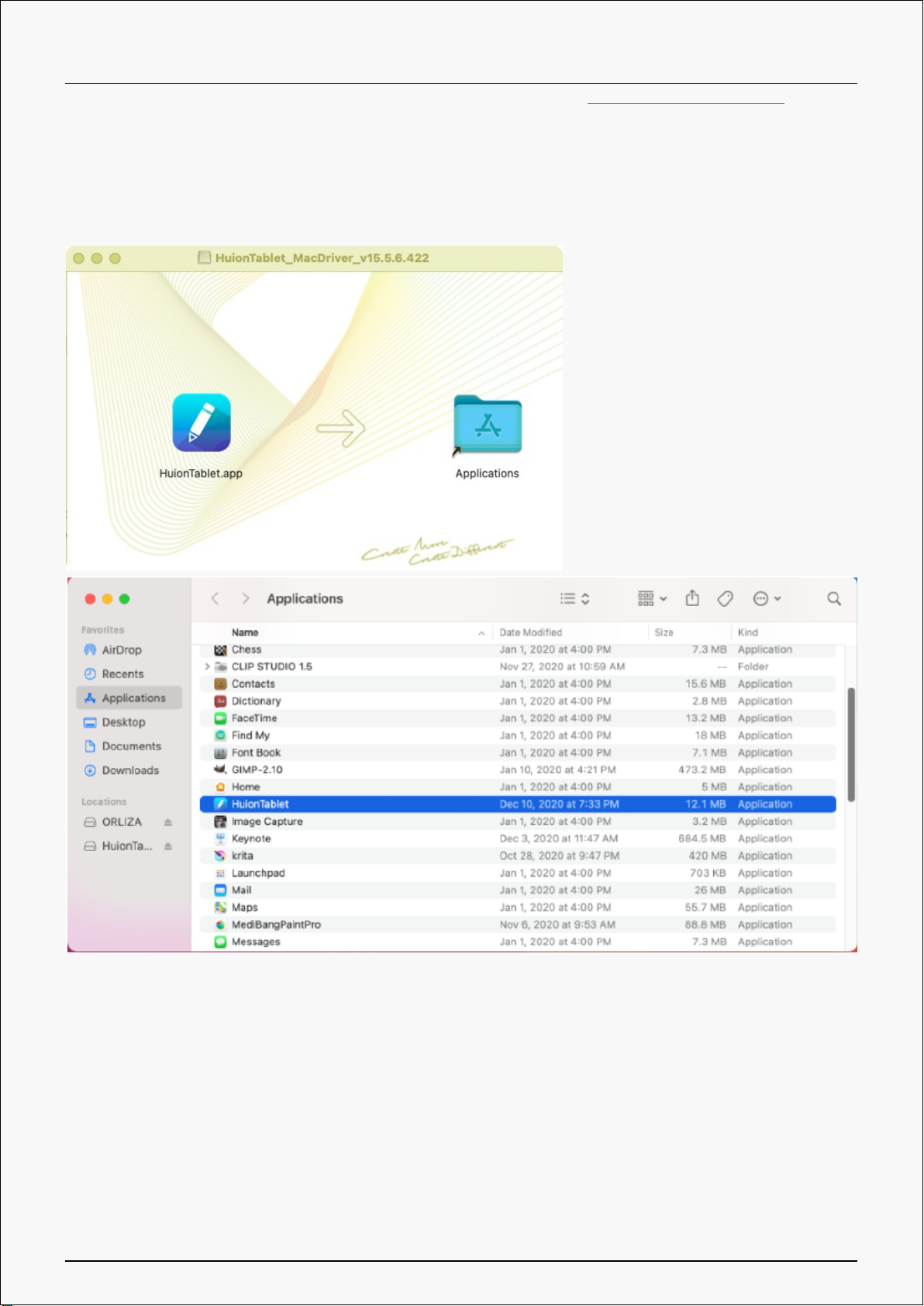This screenshot has width=924, height=1306.
Task: Select the krita application row
Action: point(518,856)
